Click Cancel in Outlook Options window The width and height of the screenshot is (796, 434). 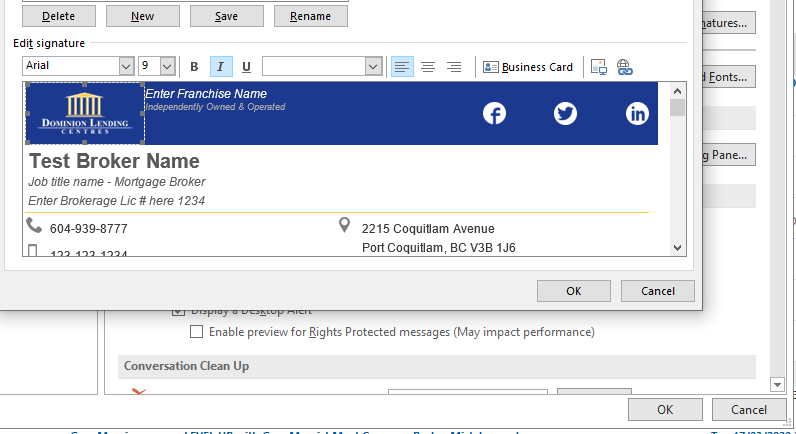(x=749, y=410)
